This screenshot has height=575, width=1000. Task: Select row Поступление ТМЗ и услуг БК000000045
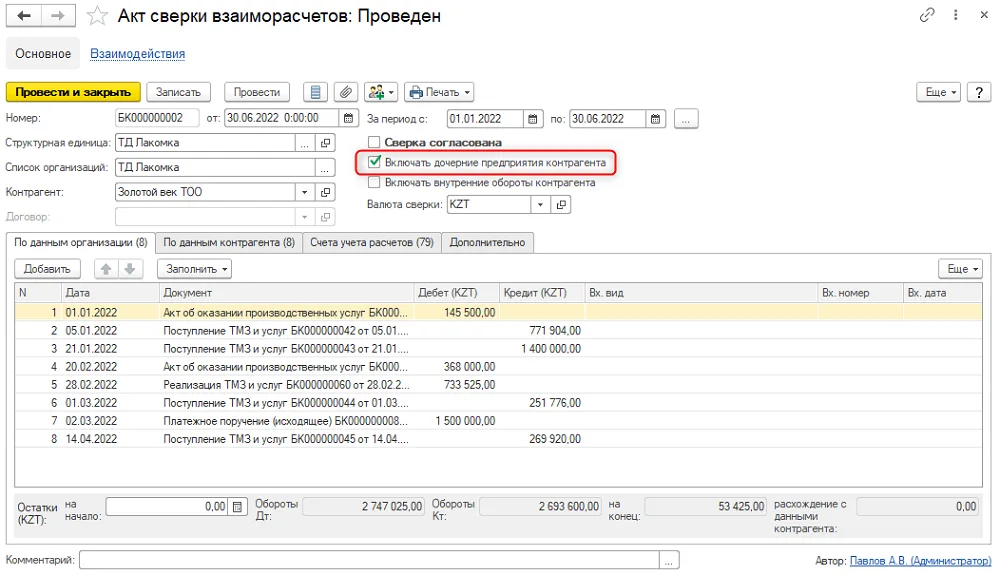click(498, 439)
